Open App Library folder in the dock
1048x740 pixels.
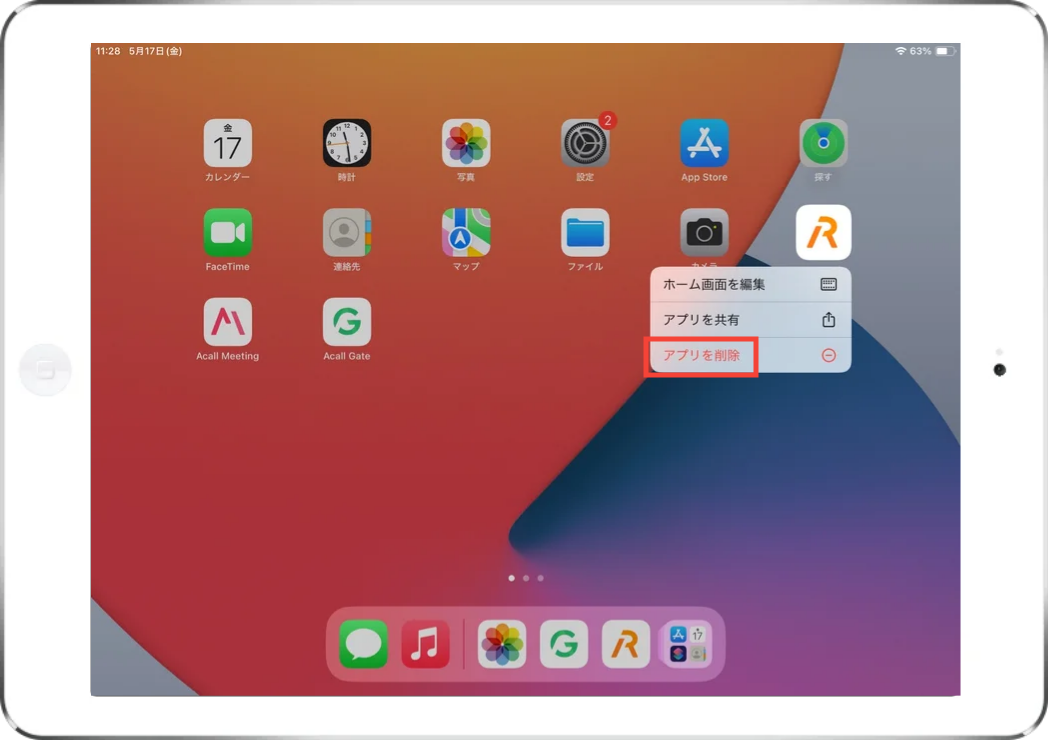(x=688, y=644)
